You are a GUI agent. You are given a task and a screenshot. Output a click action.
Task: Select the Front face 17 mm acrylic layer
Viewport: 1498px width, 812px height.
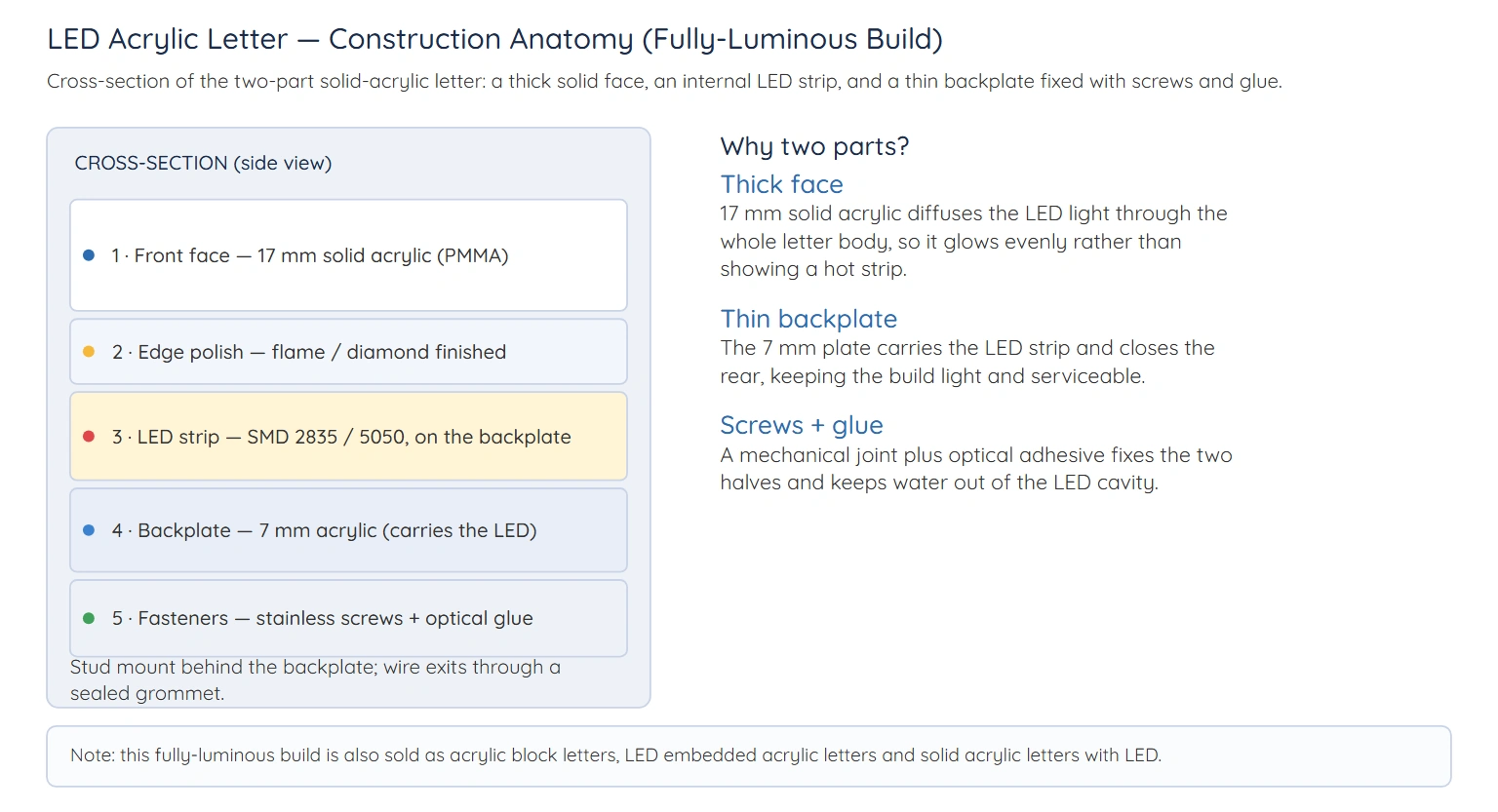(x=348, y=255)
